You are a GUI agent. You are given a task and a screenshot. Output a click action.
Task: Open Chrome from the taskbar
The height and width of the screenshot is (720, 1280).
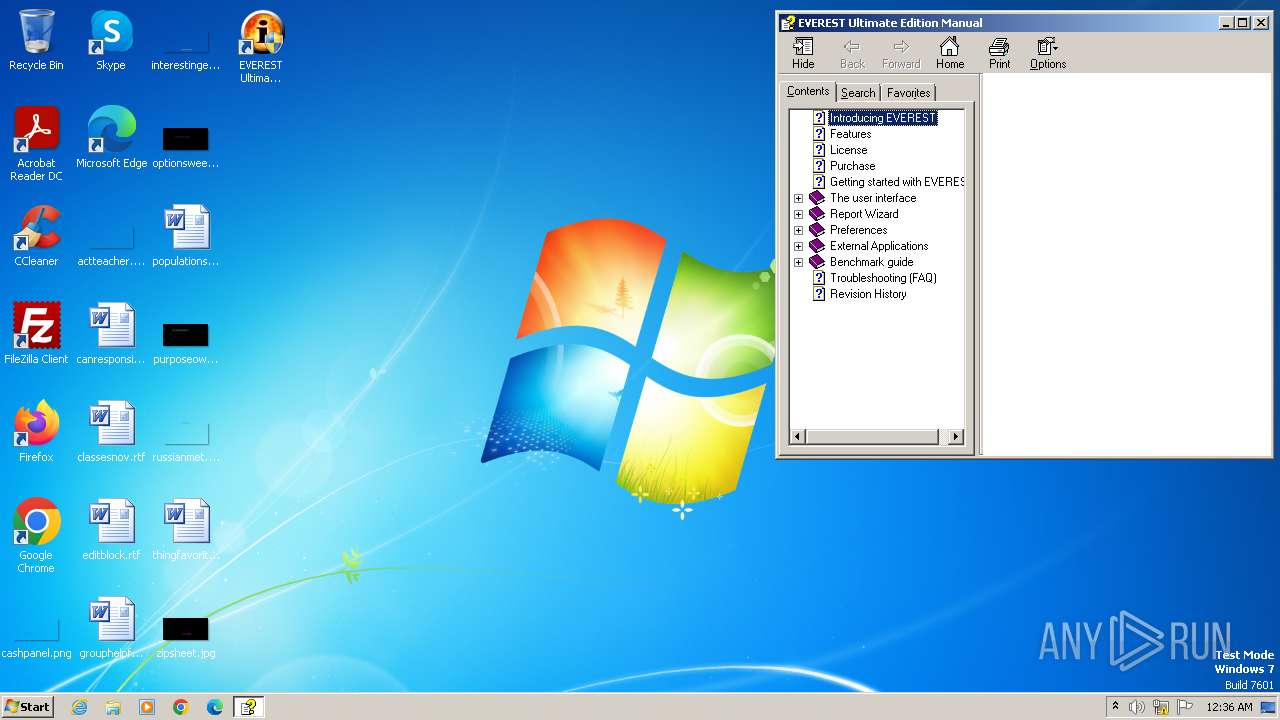pyautogui.click(x=181, y=707)
